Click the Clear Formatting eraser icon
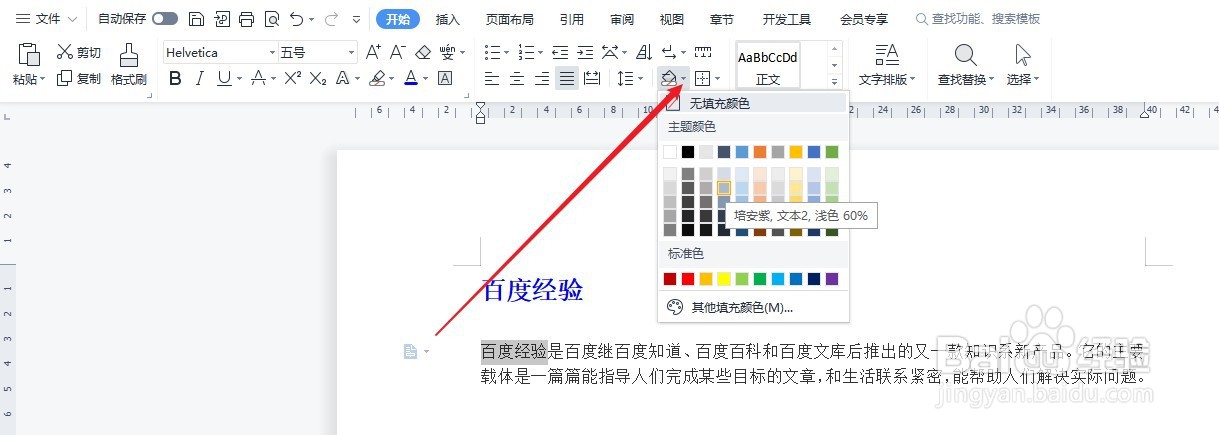 pyautogui.click(x=423, y=52)
